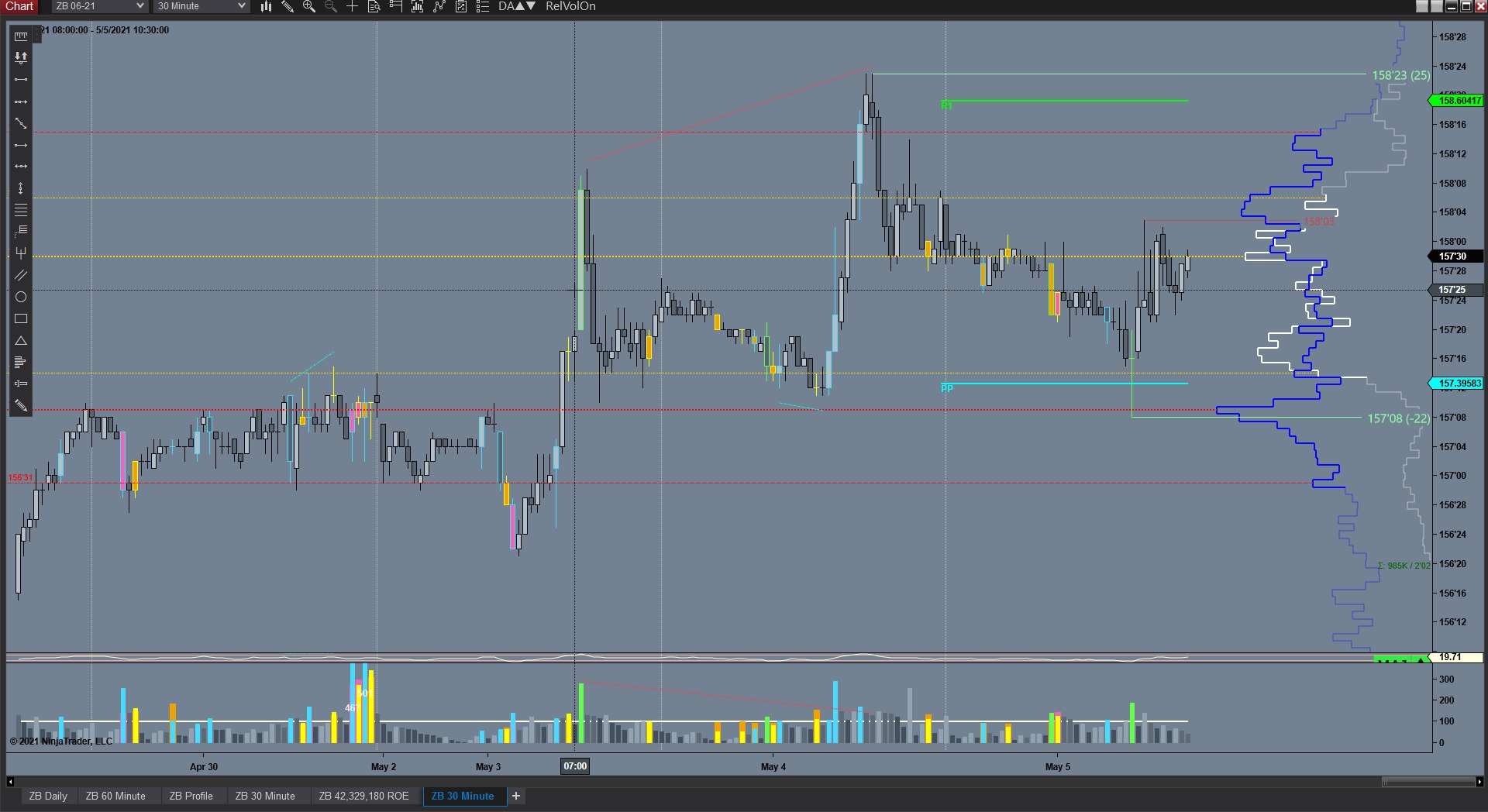Select the ruler tool
The height and width of the screenshot is (812, 1488).
click(21, 36)
